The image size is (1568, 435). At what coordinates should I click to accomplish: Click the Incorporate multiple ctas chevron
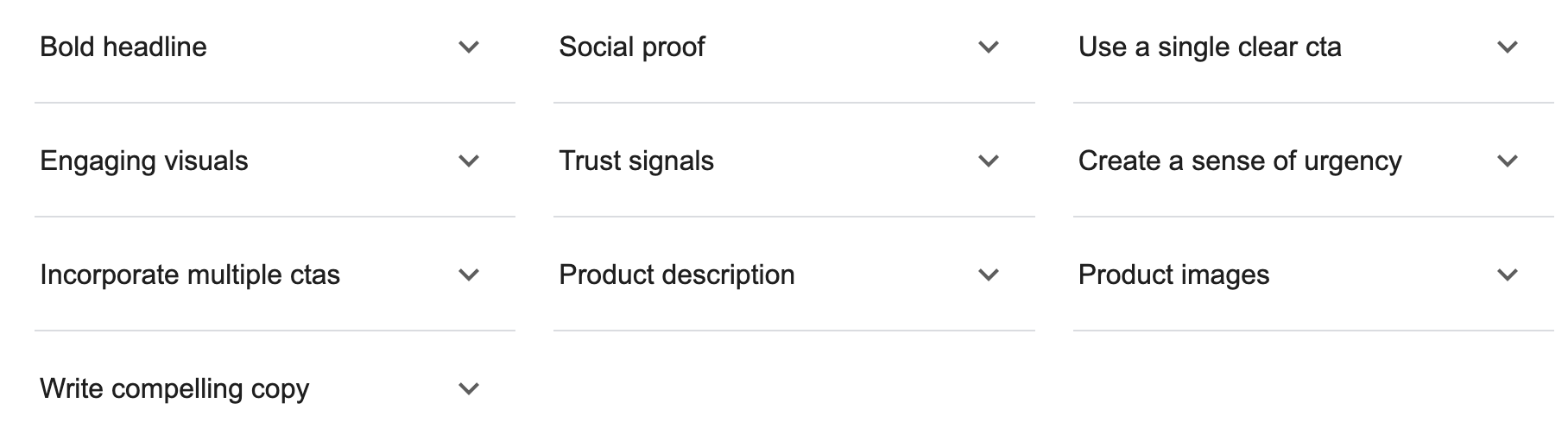[x=469, y=275]
